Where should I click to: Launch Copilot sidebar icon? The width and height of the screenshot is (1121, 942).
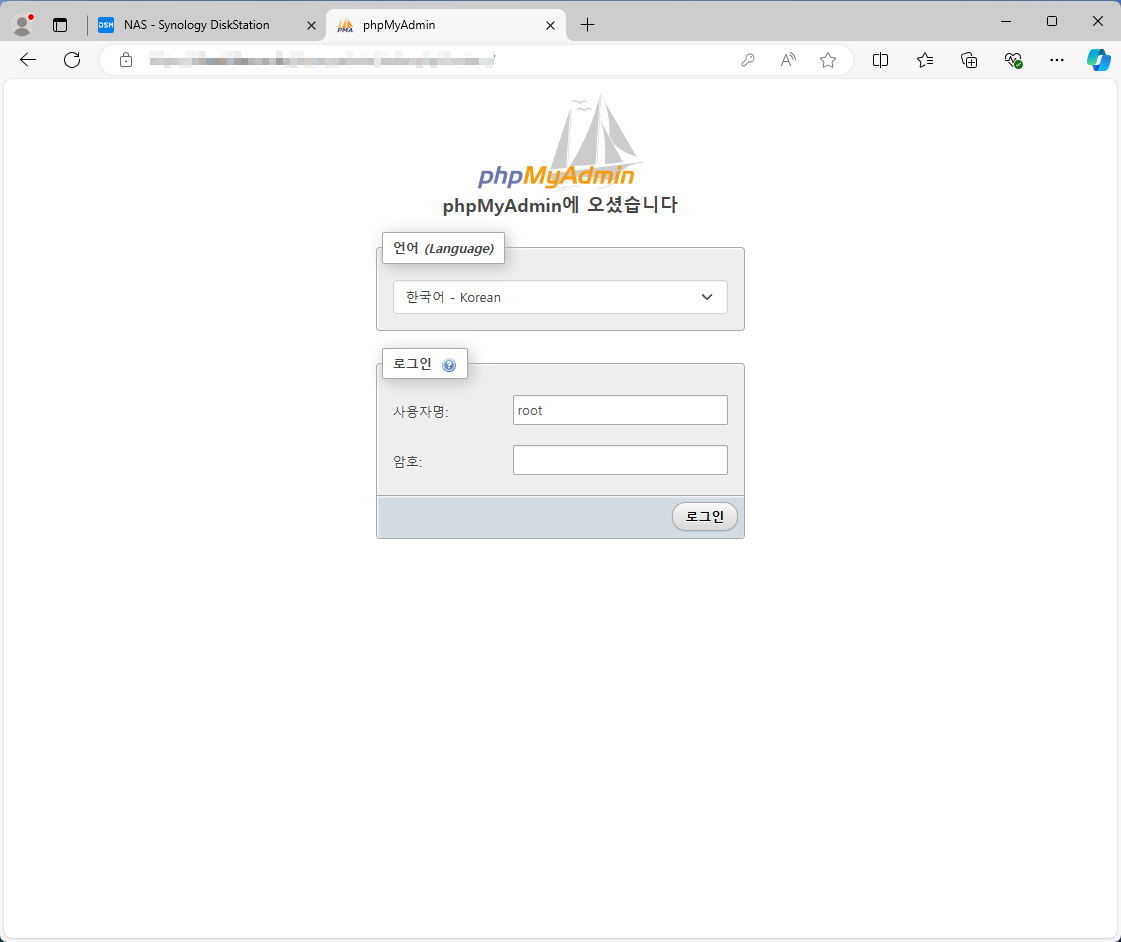[1098, 60]
